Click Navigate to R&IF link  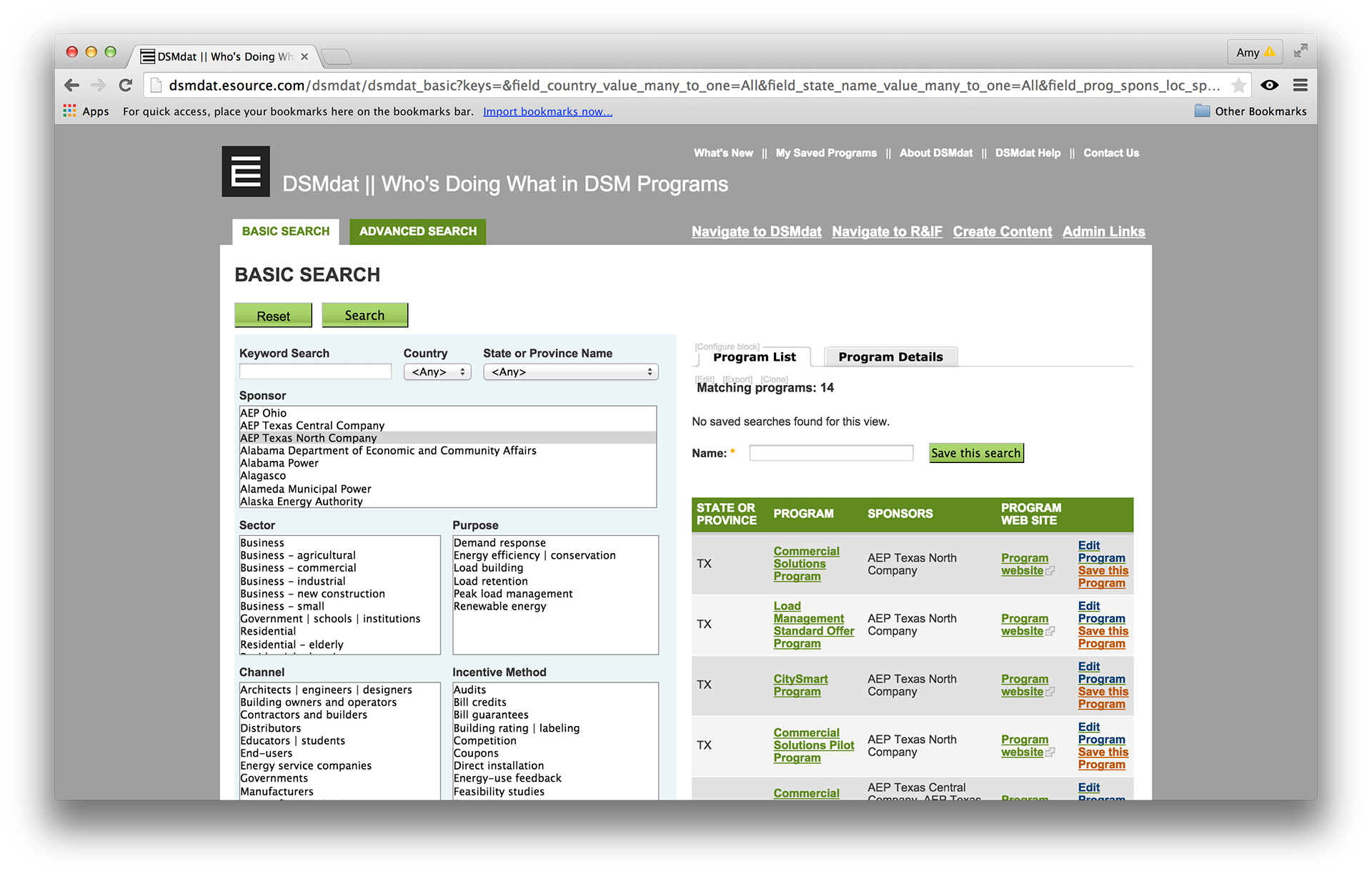click(x=887, y=232)
